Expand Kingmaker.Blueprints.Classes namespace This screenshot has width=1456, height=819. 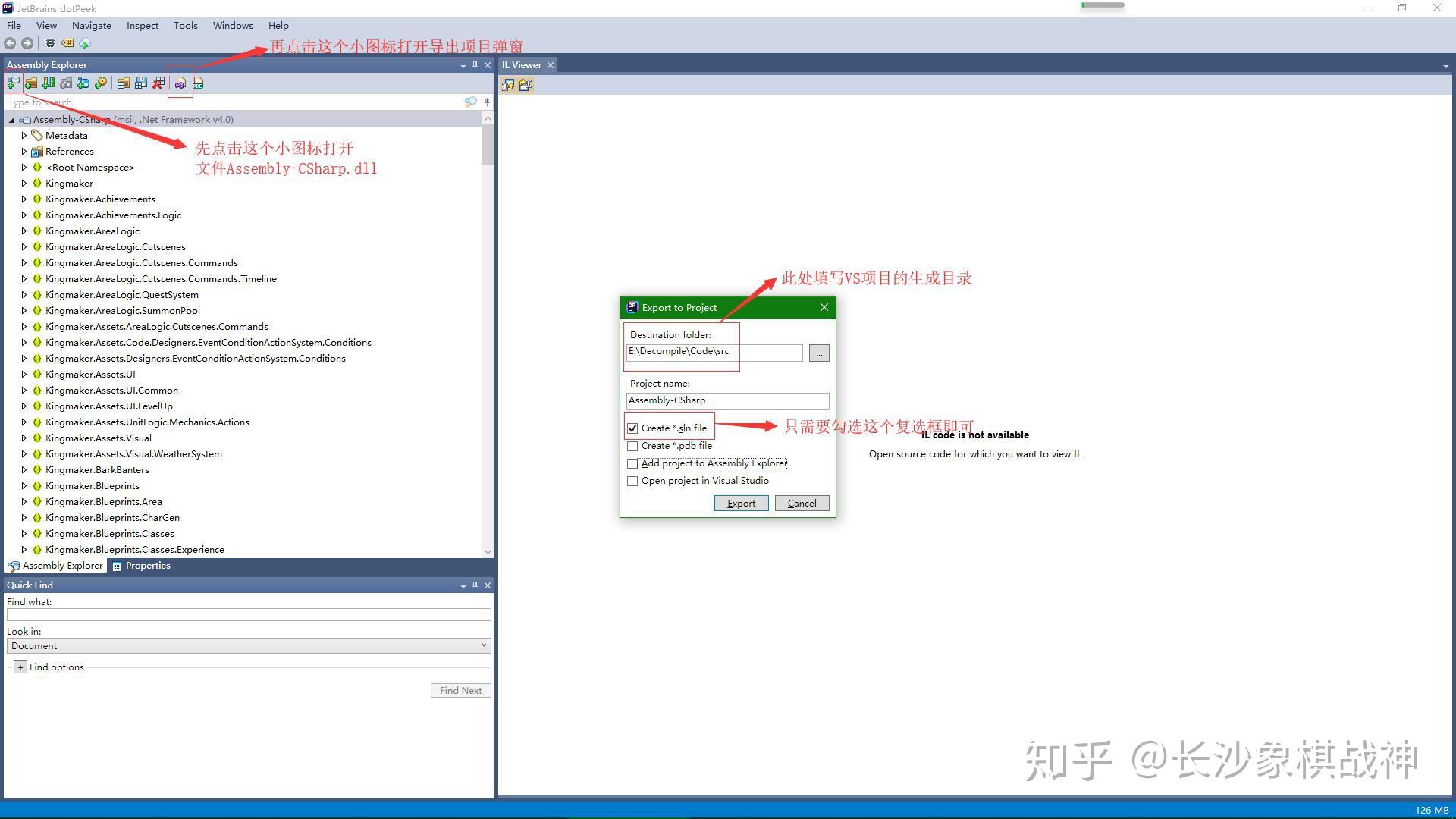tap(24, 534)
